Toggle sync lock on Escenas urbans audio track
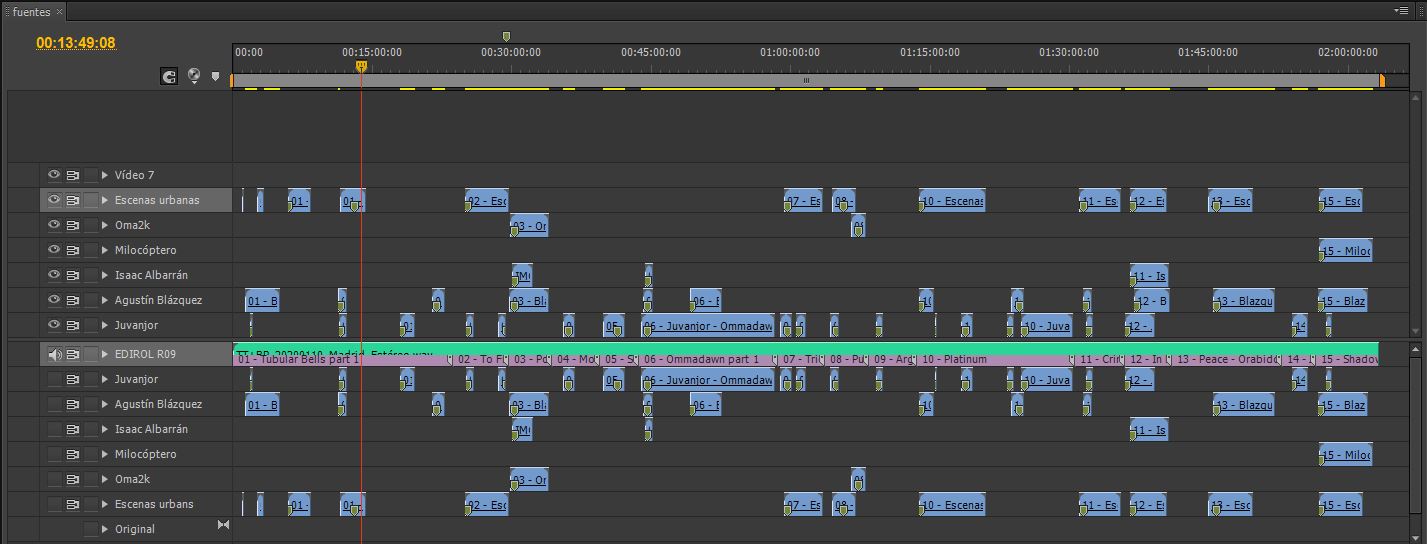Screen dimensions: 1427x544 [x=73, y=504]
